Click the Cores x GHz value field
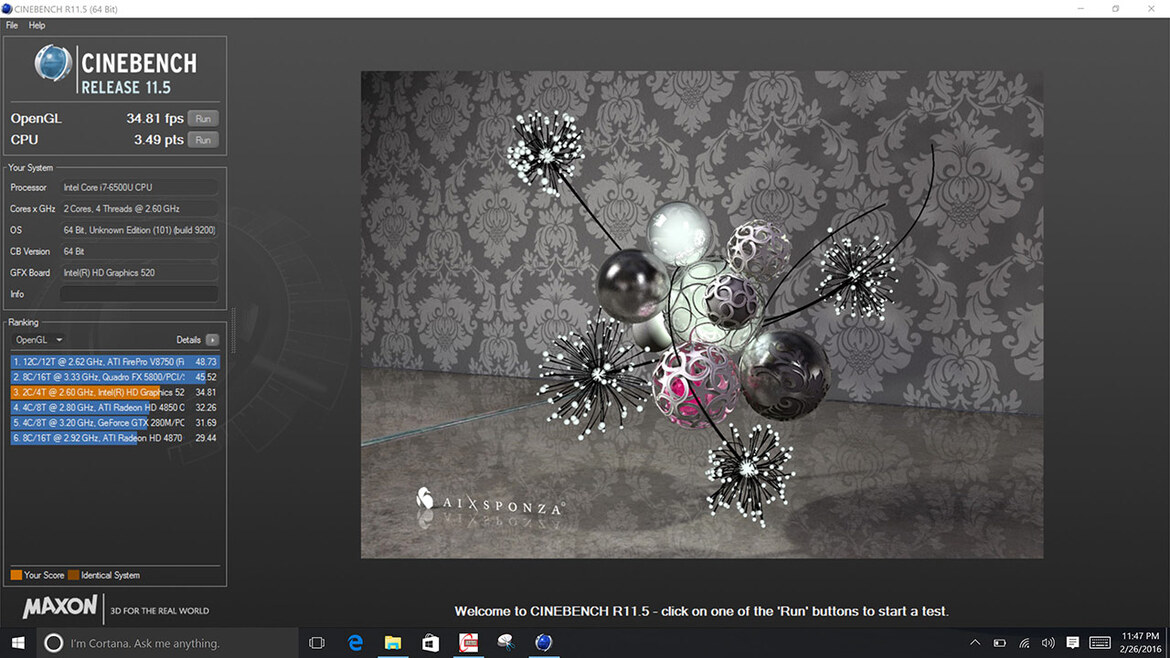Viewport: 1170px width, 658px height. pyautogui.click(x=140, y=209)
